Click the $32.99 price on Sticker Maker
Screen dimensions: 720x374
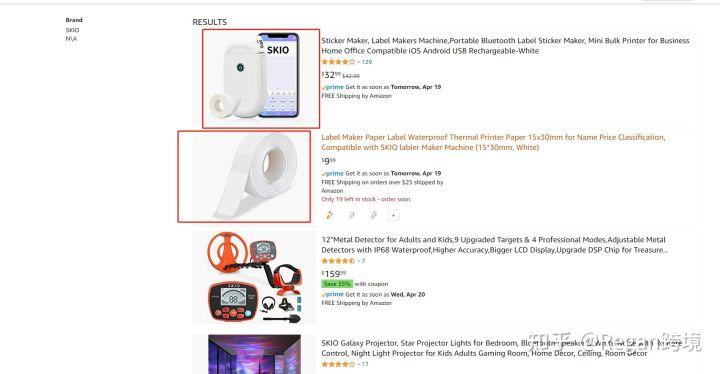(x=331, y=74)
